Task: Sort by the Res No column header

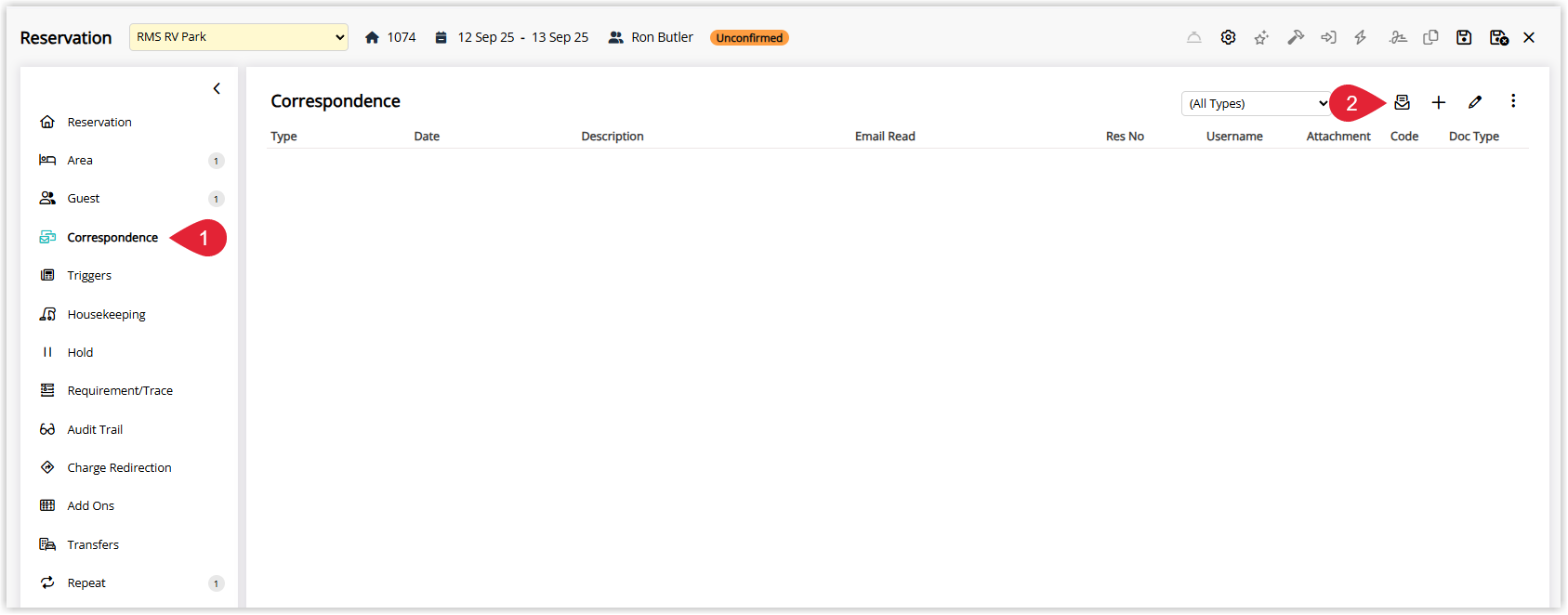Action: pos(1125,136)
